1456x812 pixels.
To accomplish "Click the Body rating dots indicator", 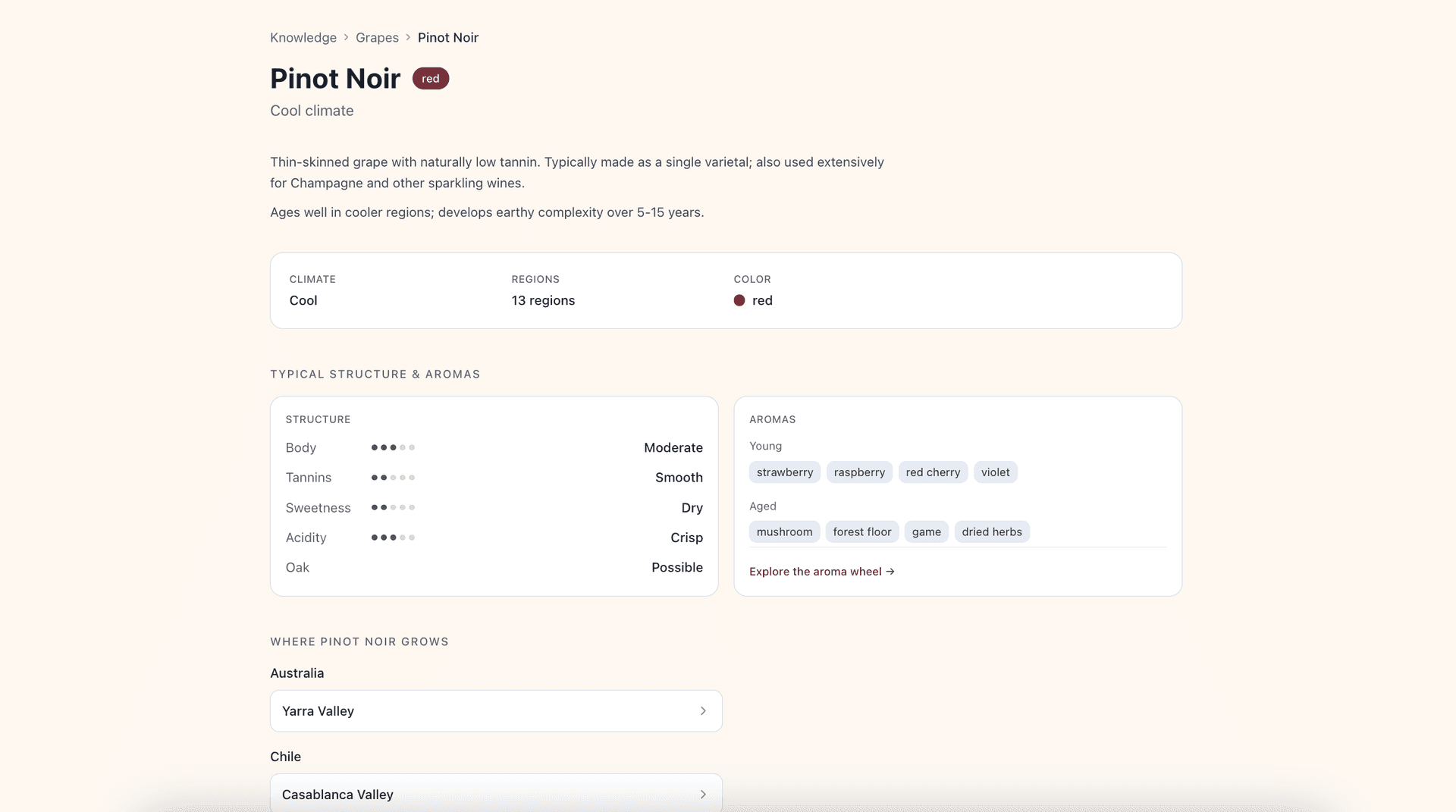I will 393,448.
